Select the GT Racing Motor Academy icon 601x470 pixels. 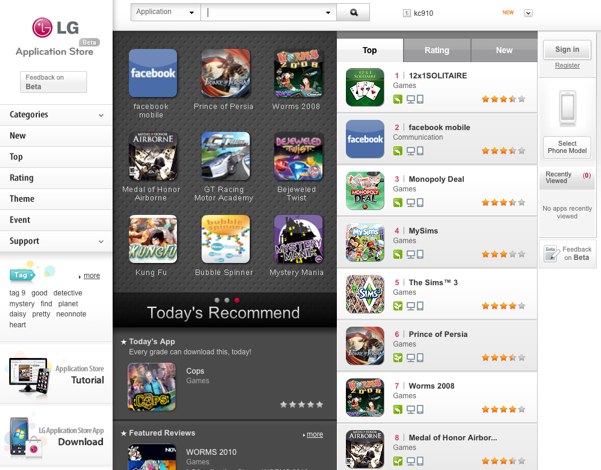[x=225, y=156]
